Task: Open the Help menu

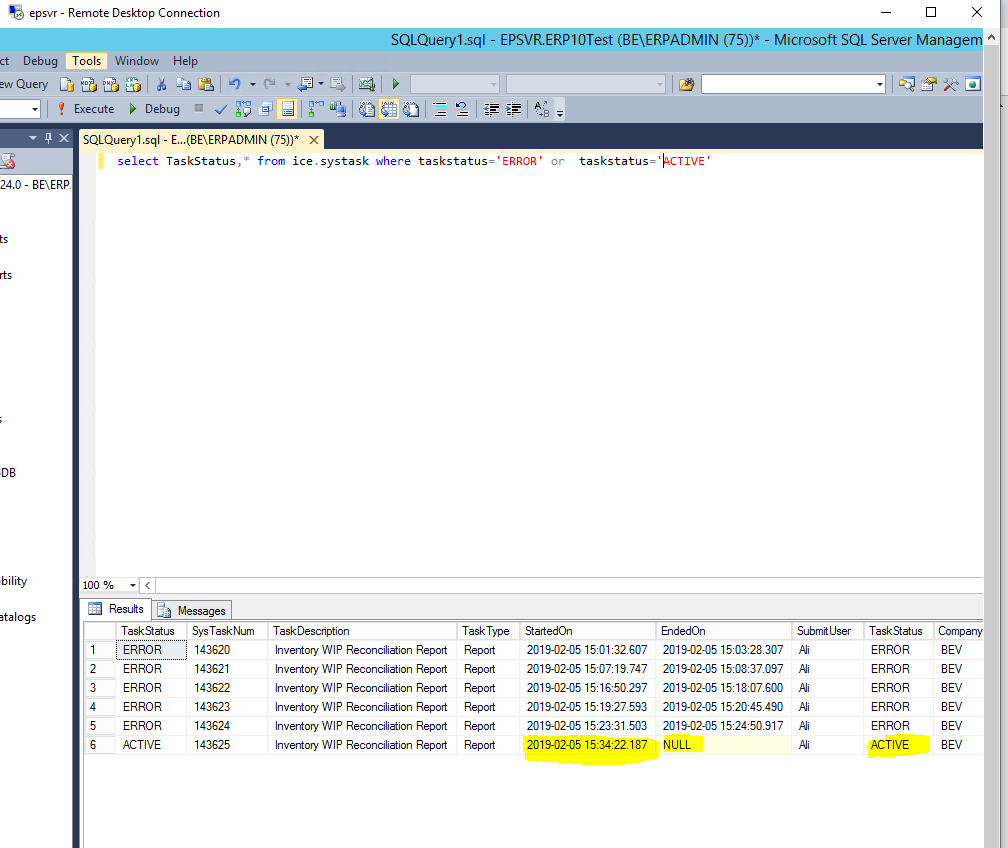Action: (x=185, y=60)
